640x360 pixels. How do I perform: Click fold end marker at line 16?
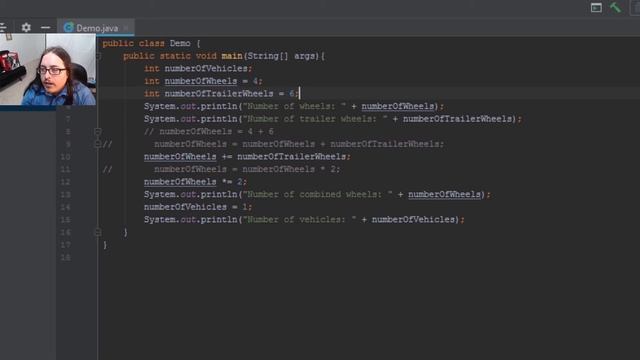[98, 232]
